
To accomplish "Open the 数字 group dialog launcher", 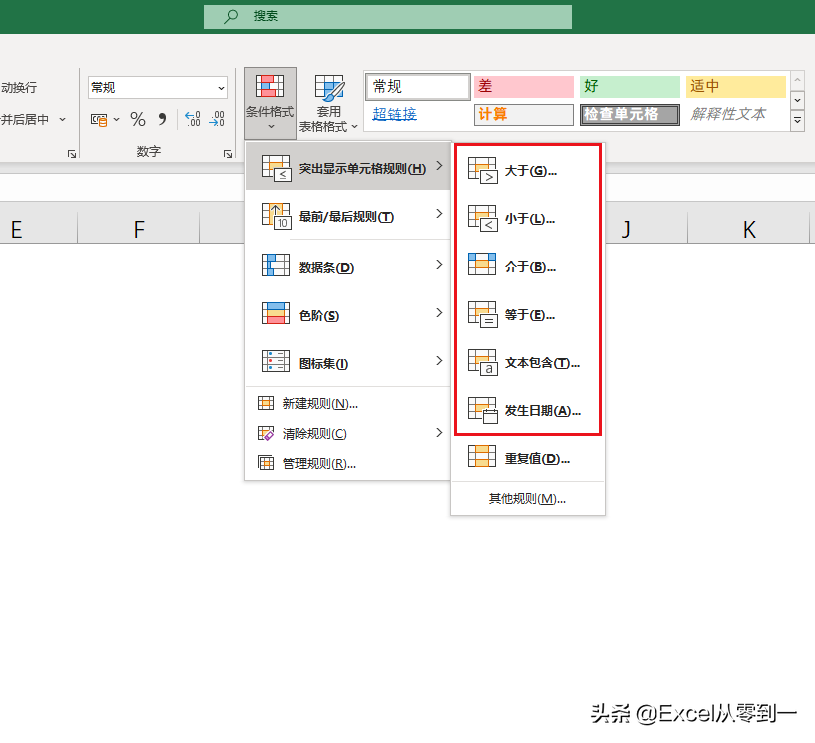I will click(x=229, y=152).
